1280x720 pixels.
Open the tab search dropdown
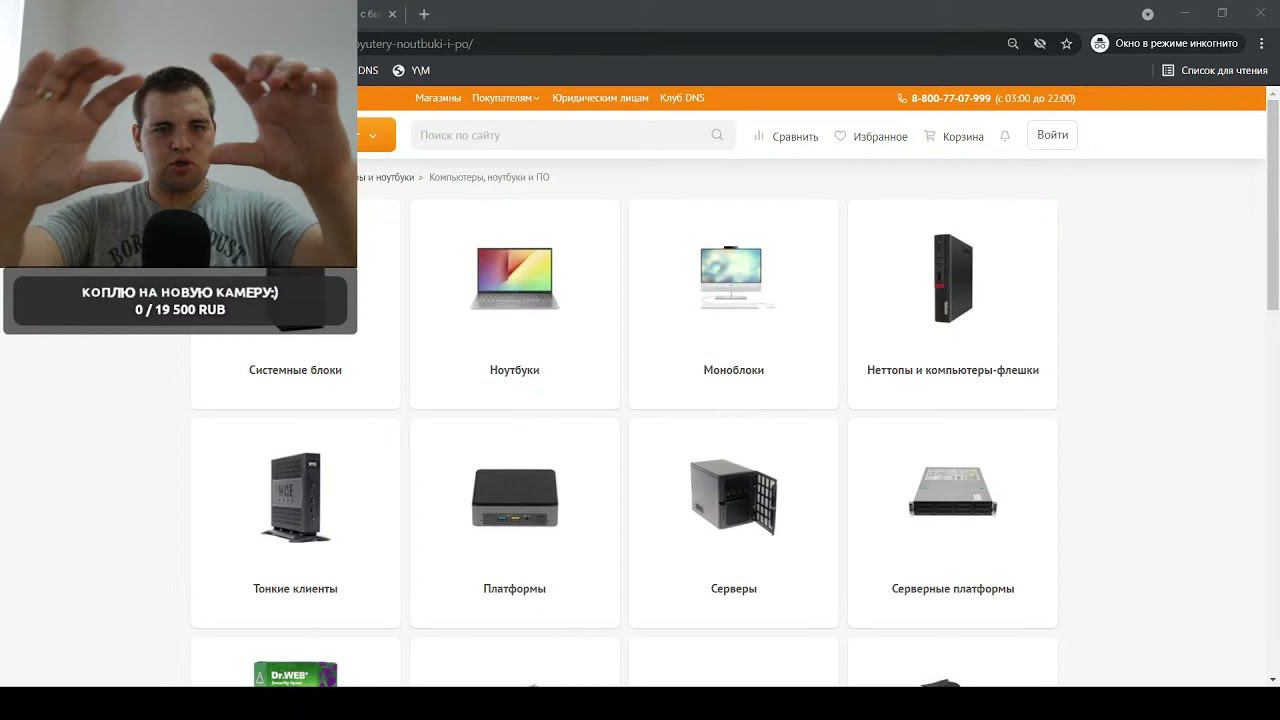point(1148,14)
